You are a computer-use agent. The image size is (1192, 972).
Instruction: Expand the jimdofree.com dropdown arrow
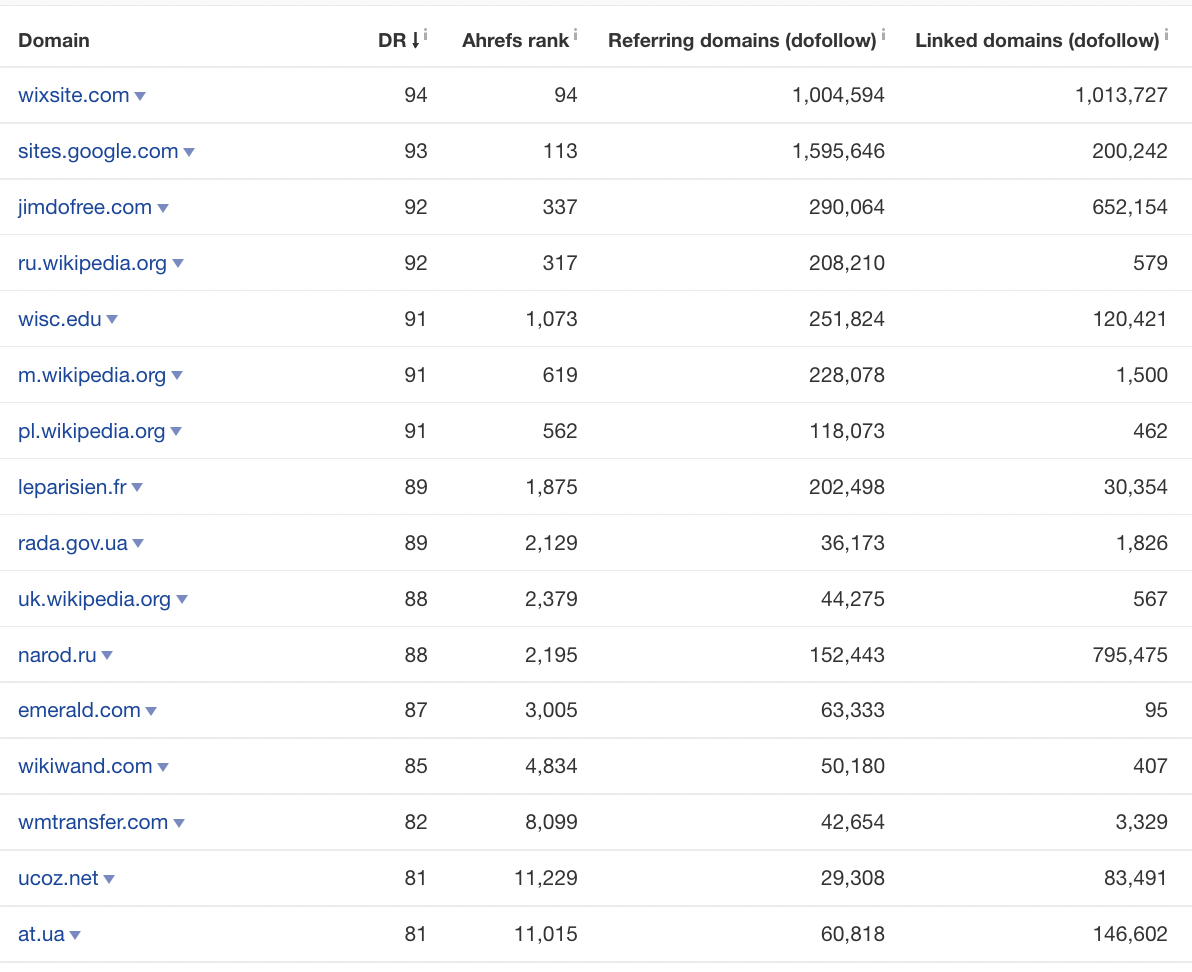[x=163, y=208]
